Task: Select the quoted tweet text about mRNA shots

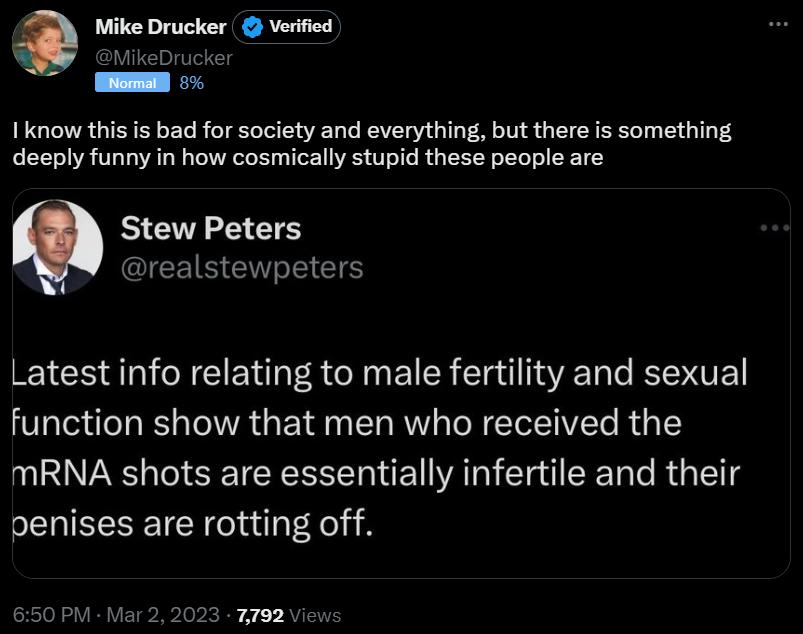Action: (380, 446)
